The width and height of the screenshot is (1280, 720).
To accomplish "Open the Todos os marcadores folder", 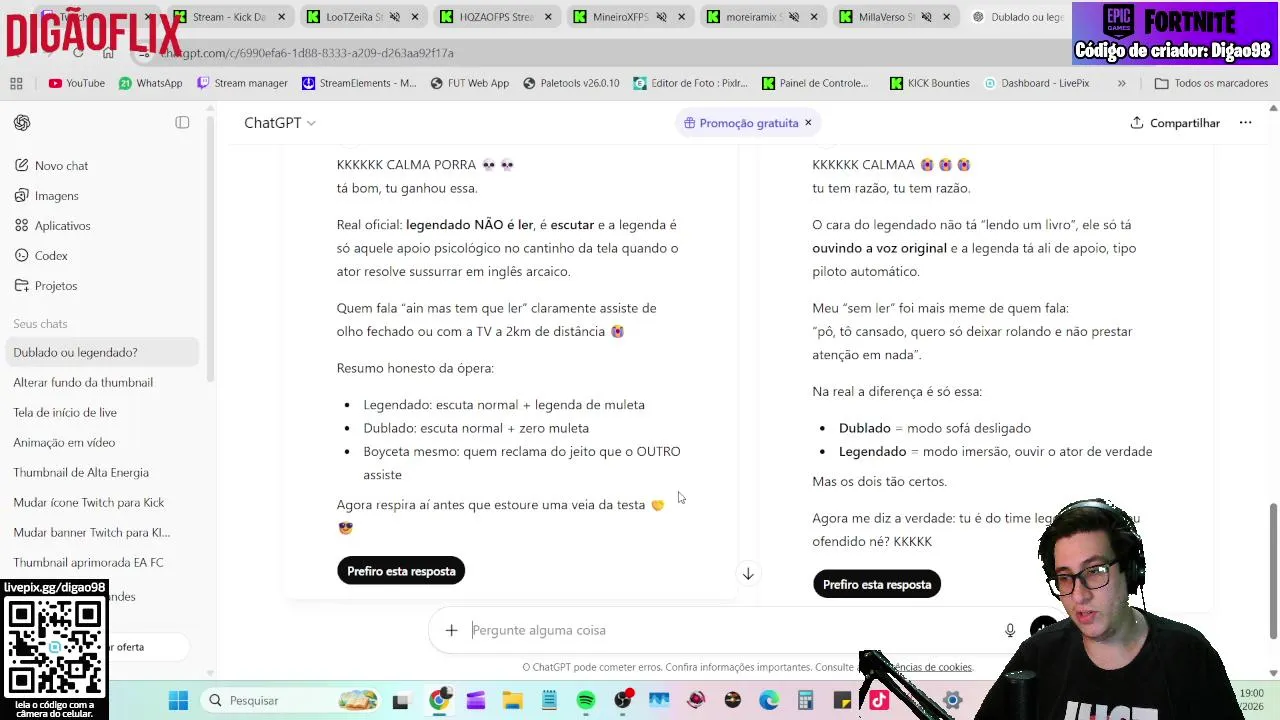I will point(1211,83).
